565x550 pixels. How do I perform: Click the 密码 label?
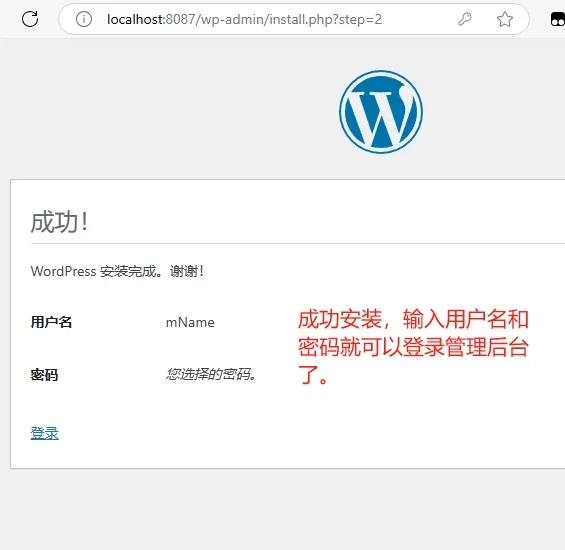[44, 375]
